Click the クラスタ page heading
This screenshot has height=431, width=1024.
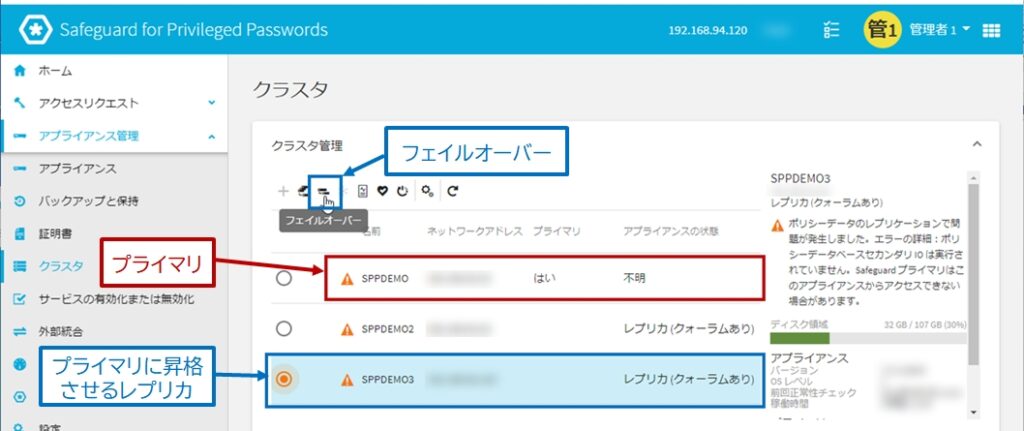[x=290, y=90]
